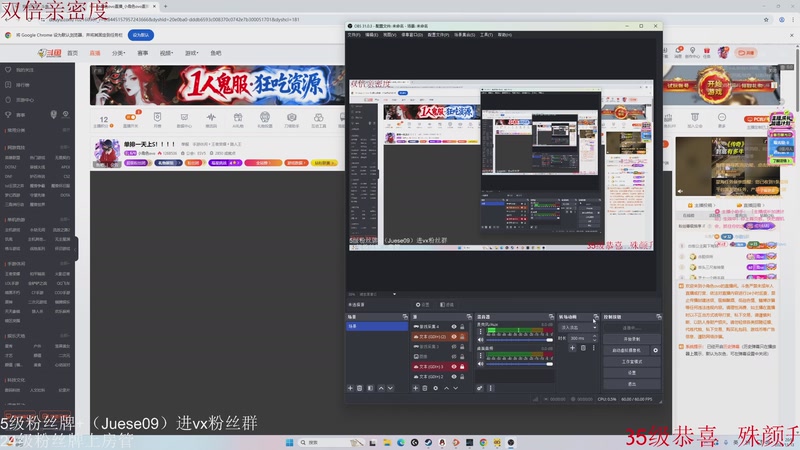Show the hidden third source in list

tap(454, 346)
